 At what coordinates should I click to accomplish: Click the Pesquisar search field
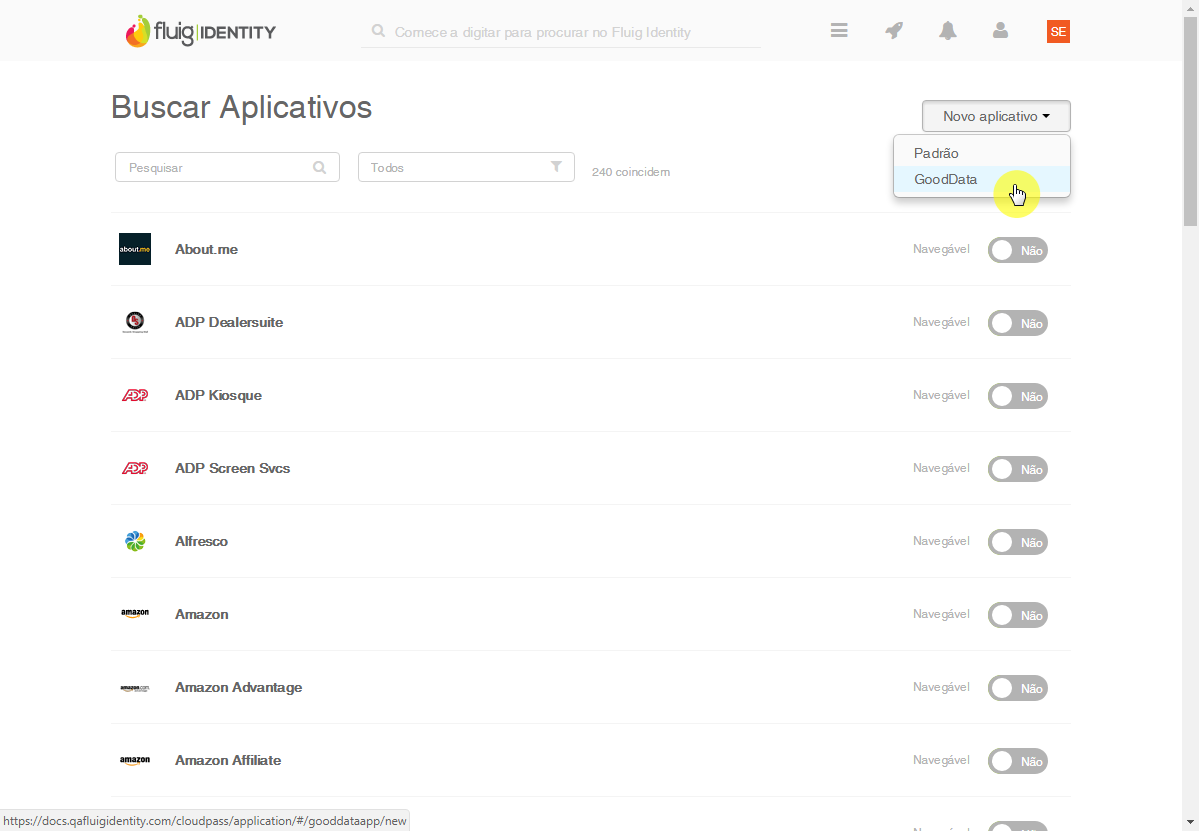click(218, 168)
